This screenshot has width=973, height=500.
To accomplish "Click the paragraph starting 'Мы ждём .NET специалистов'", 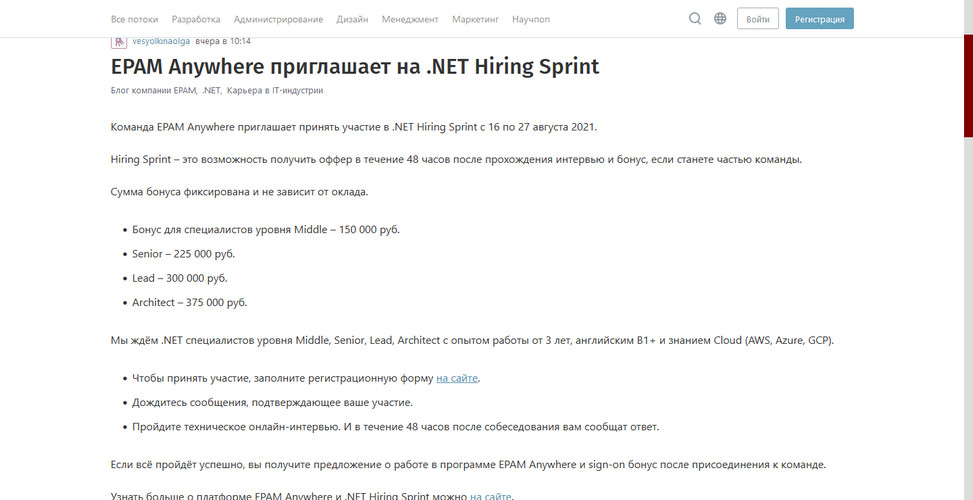I will 473,341.
